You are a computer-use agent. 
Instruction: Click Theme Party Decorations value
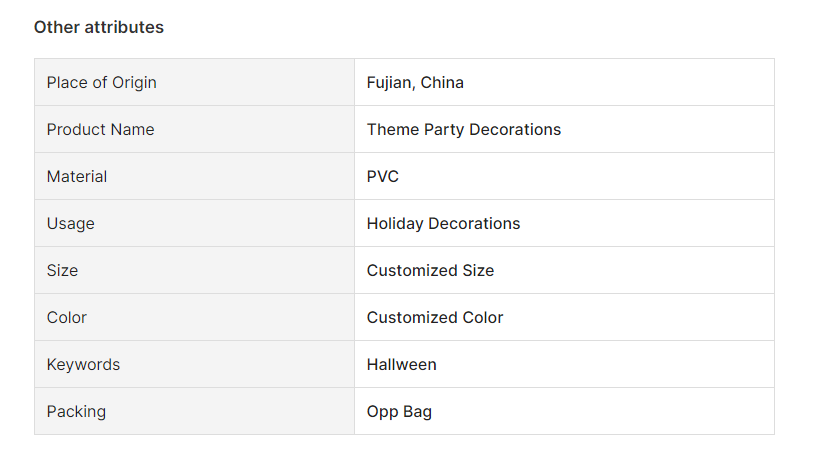tap(464, 129)
